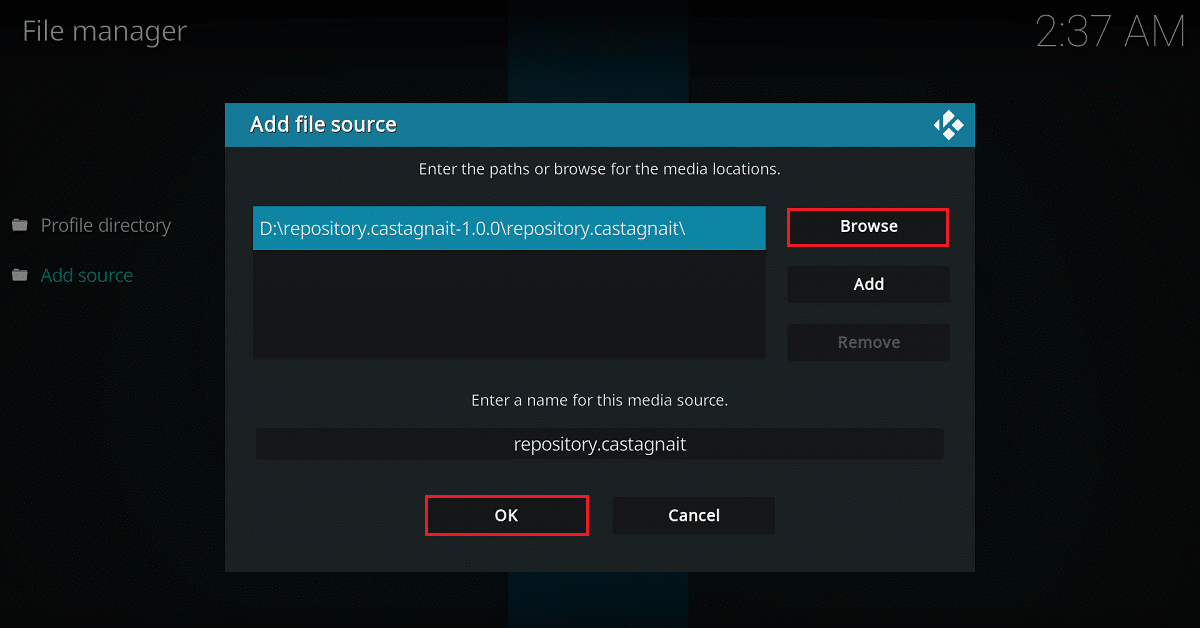Click the greyed-out Remove button
This screenshot has height=628, width=1200.
[x=868, y=342]
